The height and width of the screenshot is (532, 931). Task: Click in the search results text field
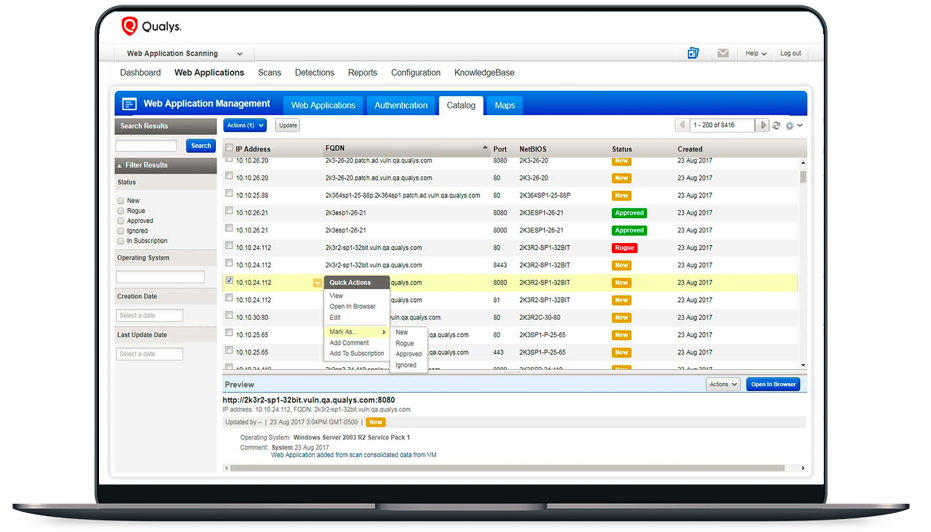click(x=146, y=146)
